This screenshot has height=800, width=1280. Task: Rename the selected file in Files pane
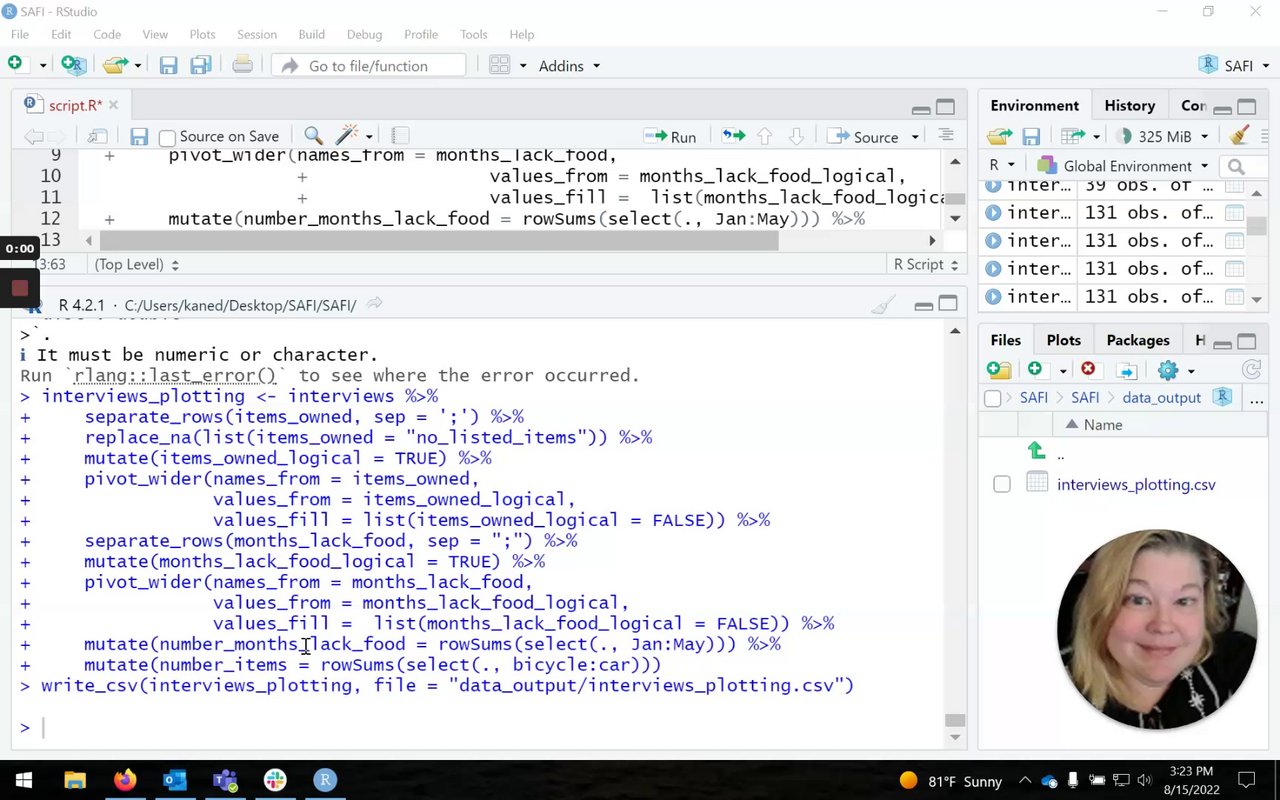[x=1126, y=371]
